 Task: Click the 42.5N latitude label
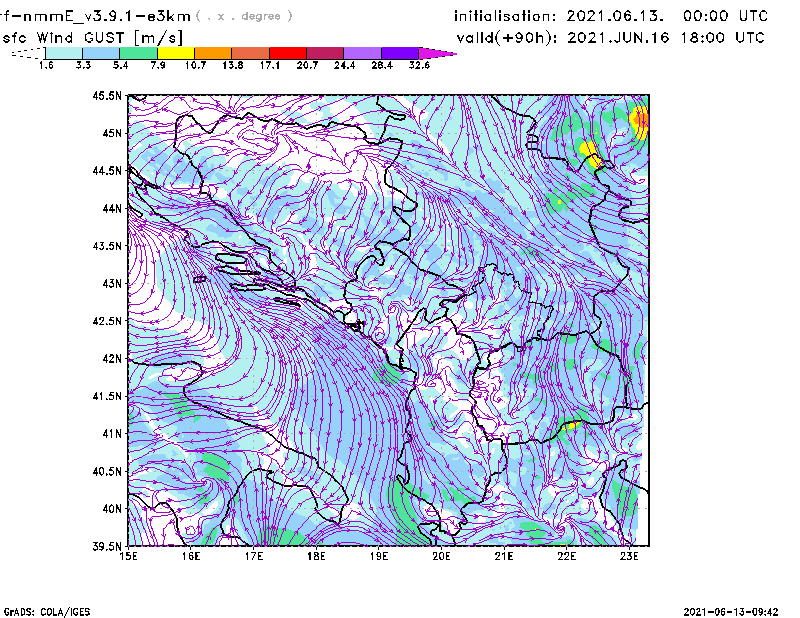[x=107, y=321]
